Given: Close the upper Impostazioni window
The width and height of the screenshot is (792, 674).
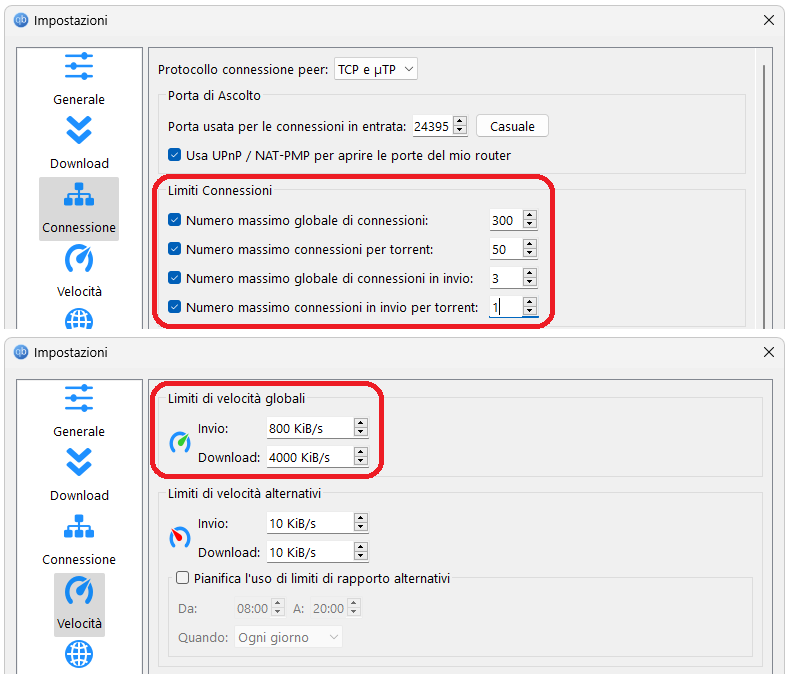Looking at the screenshot, I should coord(769,20).
